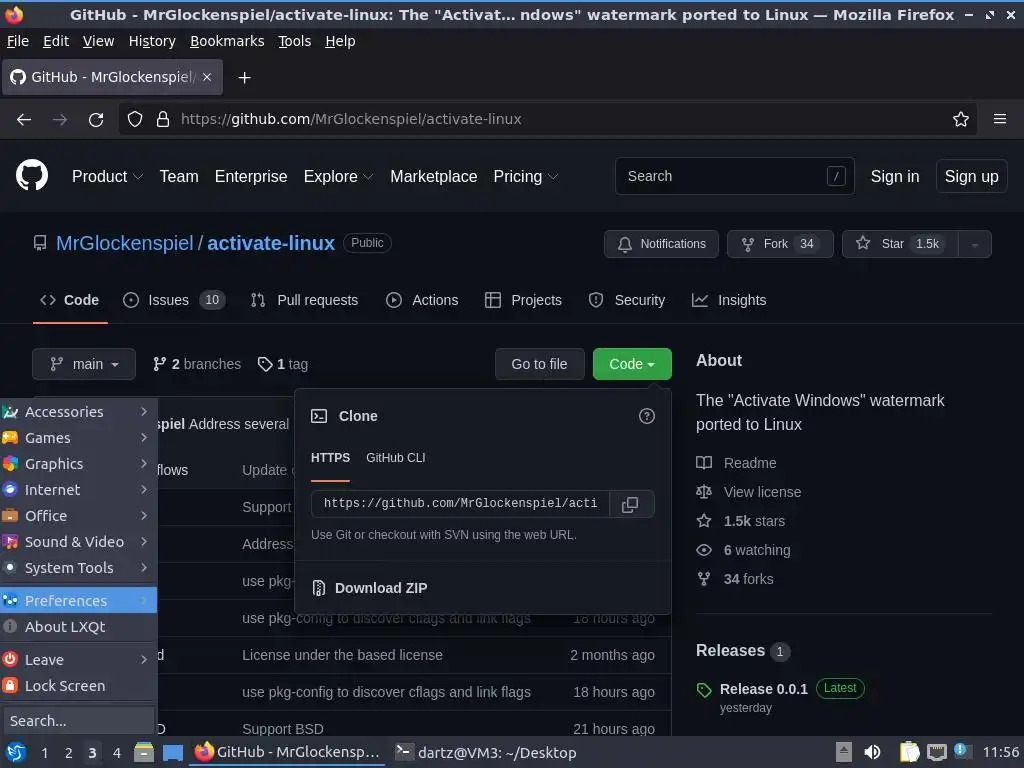Open the Insights tab
Viewport: 1024px width, 768px height.
pos(729,300)
